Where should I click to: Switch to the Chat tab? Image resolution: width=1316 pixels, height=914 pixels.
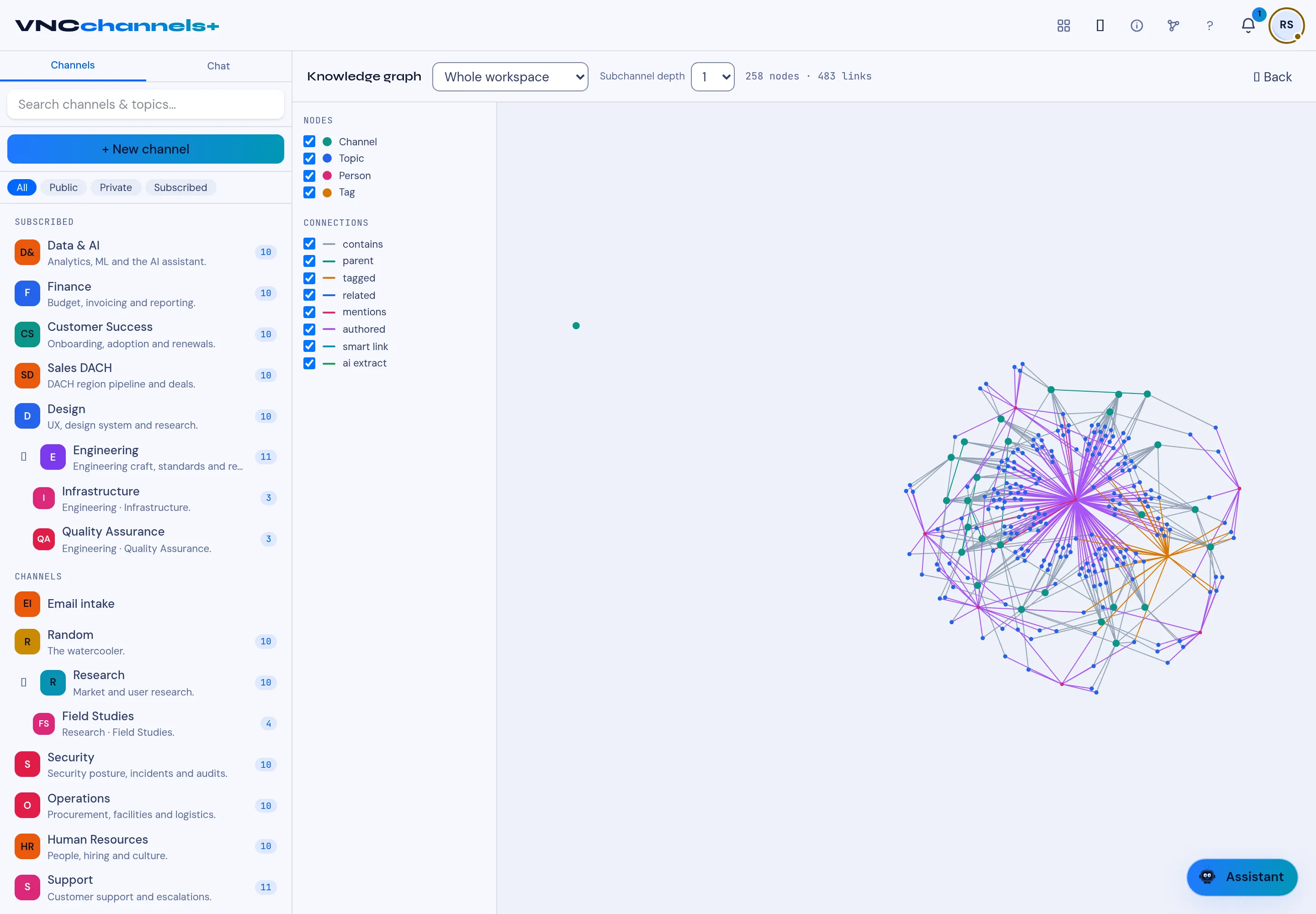point(218,66)
